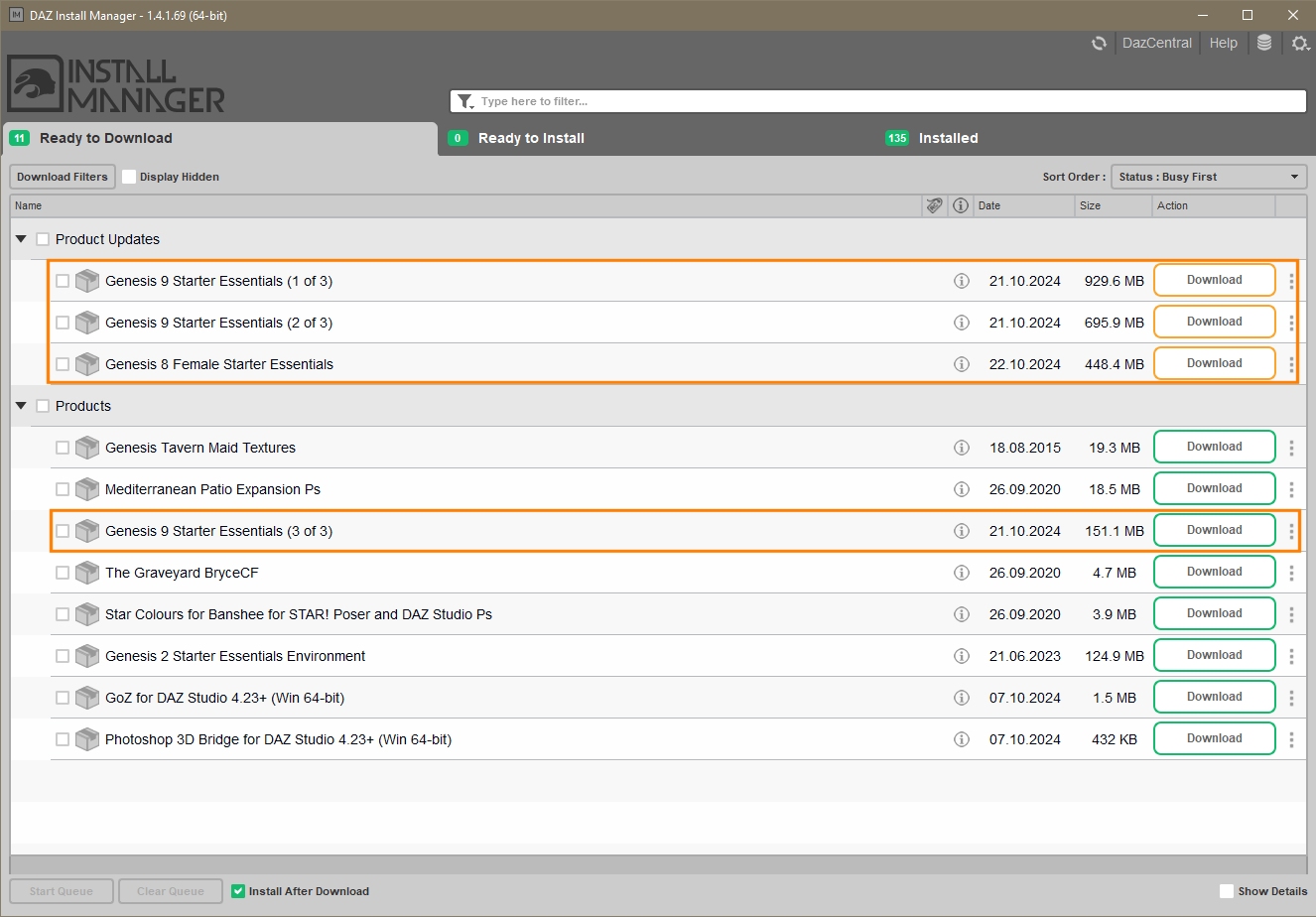Show info for Genesis 9 Starter Essentials (1 of 3)

[961, 281]
